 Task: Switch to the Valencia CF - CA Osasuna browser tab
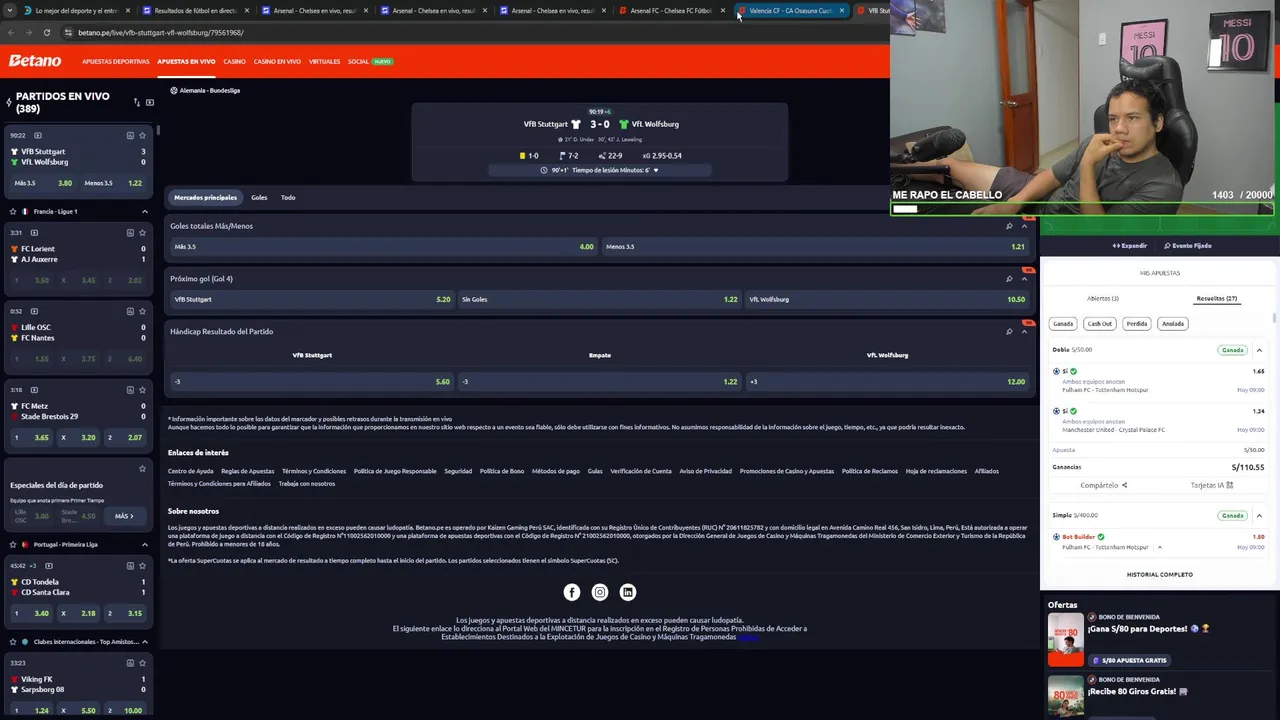(x=790, y=10)
